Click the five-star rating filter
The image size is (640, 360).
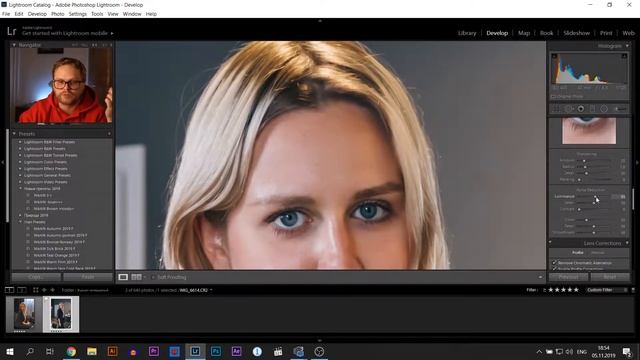(563, 290)
